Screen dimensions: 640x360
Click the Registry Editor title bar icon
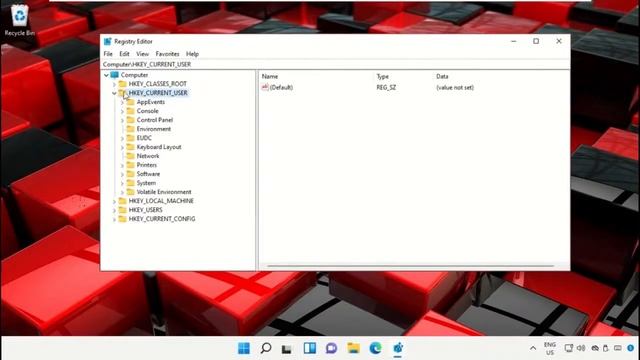coord(107,42)
